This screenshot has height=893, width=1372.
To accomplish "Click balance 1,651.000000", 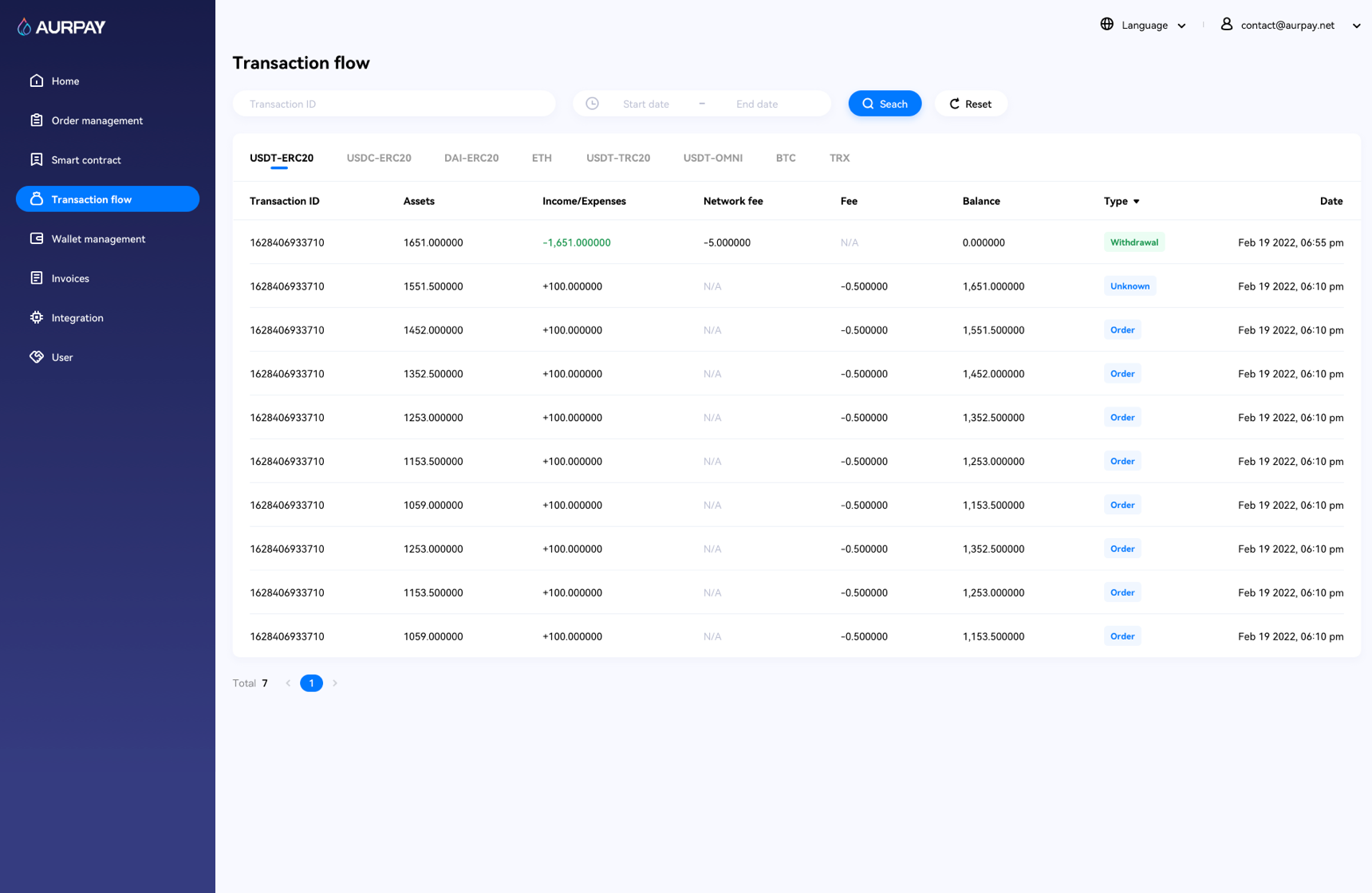I will pos(993,286).
